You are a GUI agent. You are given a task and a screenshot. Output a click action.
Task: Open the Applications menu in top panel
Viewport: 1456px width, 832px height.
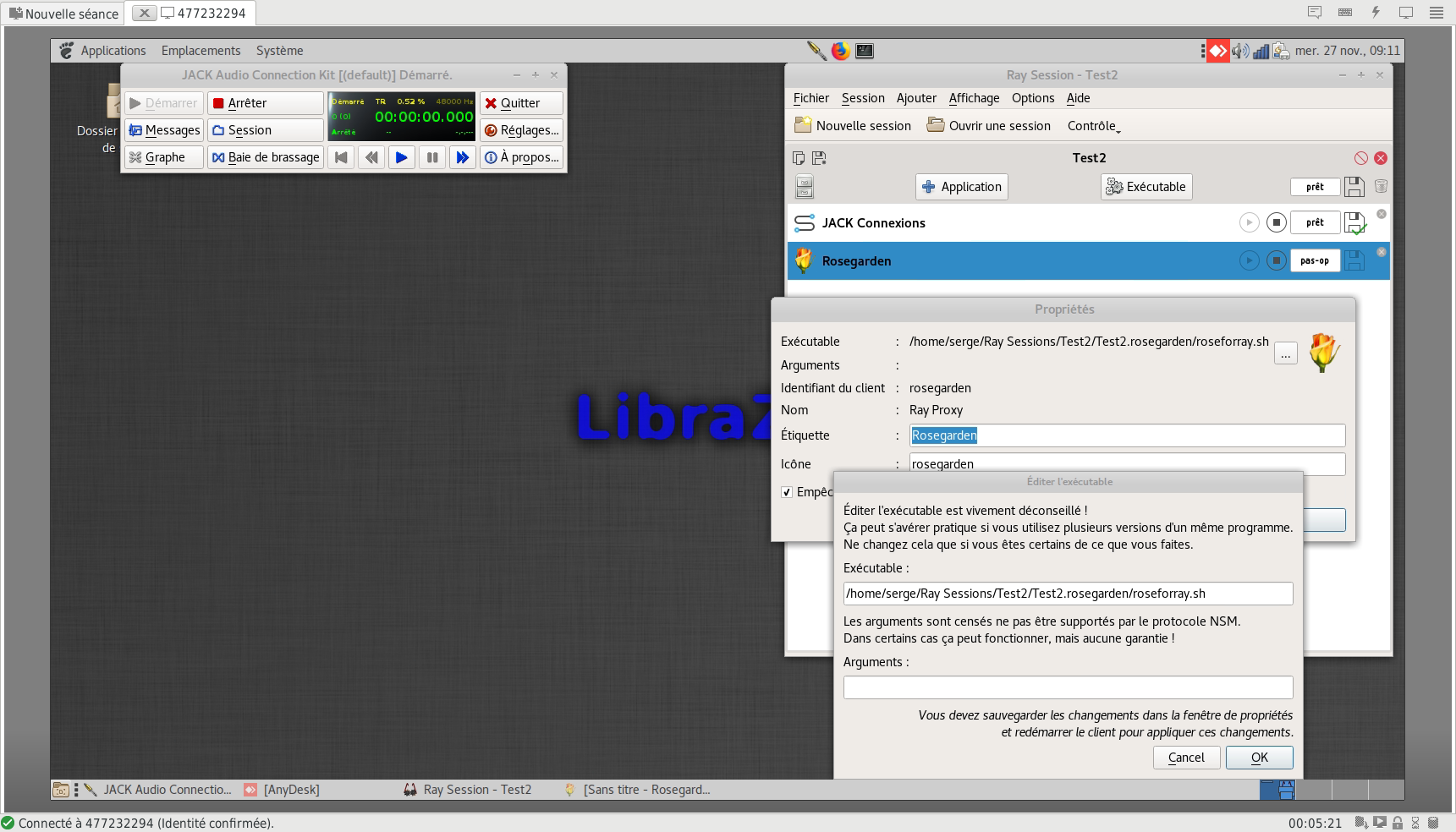113,51
